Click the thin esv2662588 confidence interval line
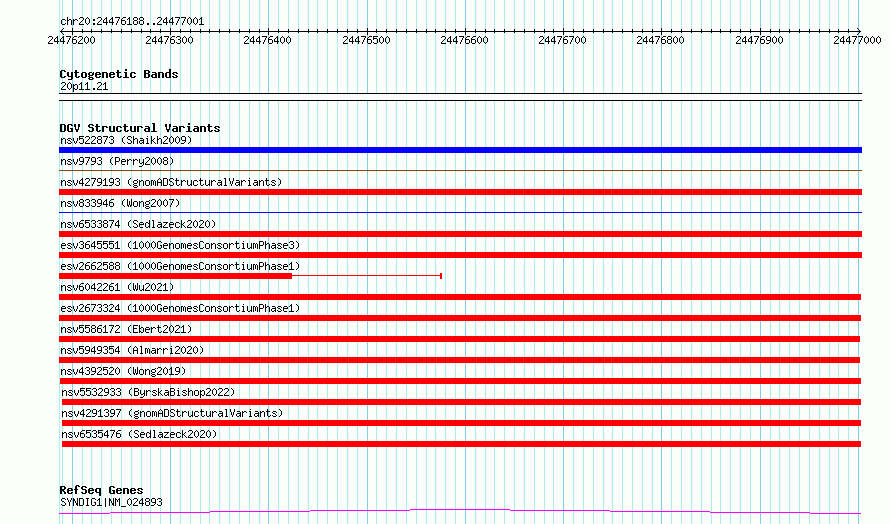Viewport: 890px width, 524px height. [367, 276]
